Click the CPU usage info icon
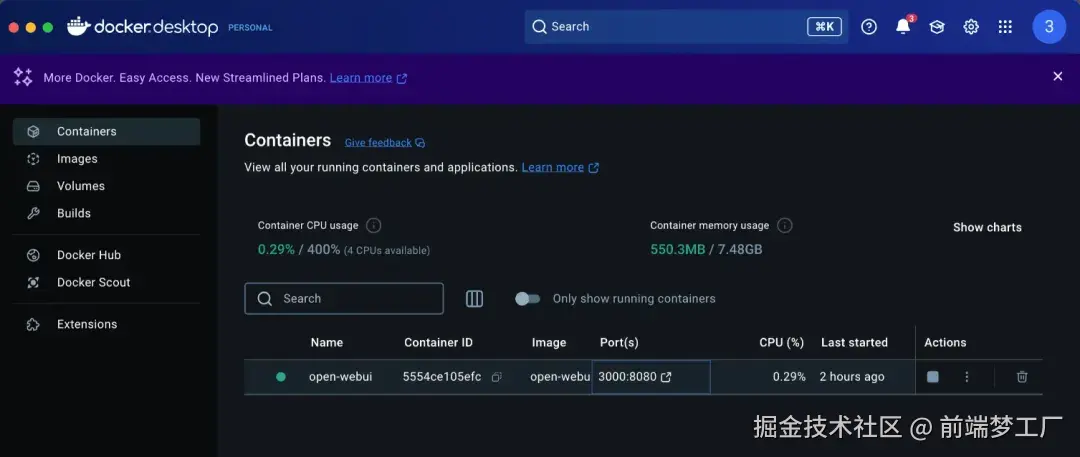 [373, 225]
